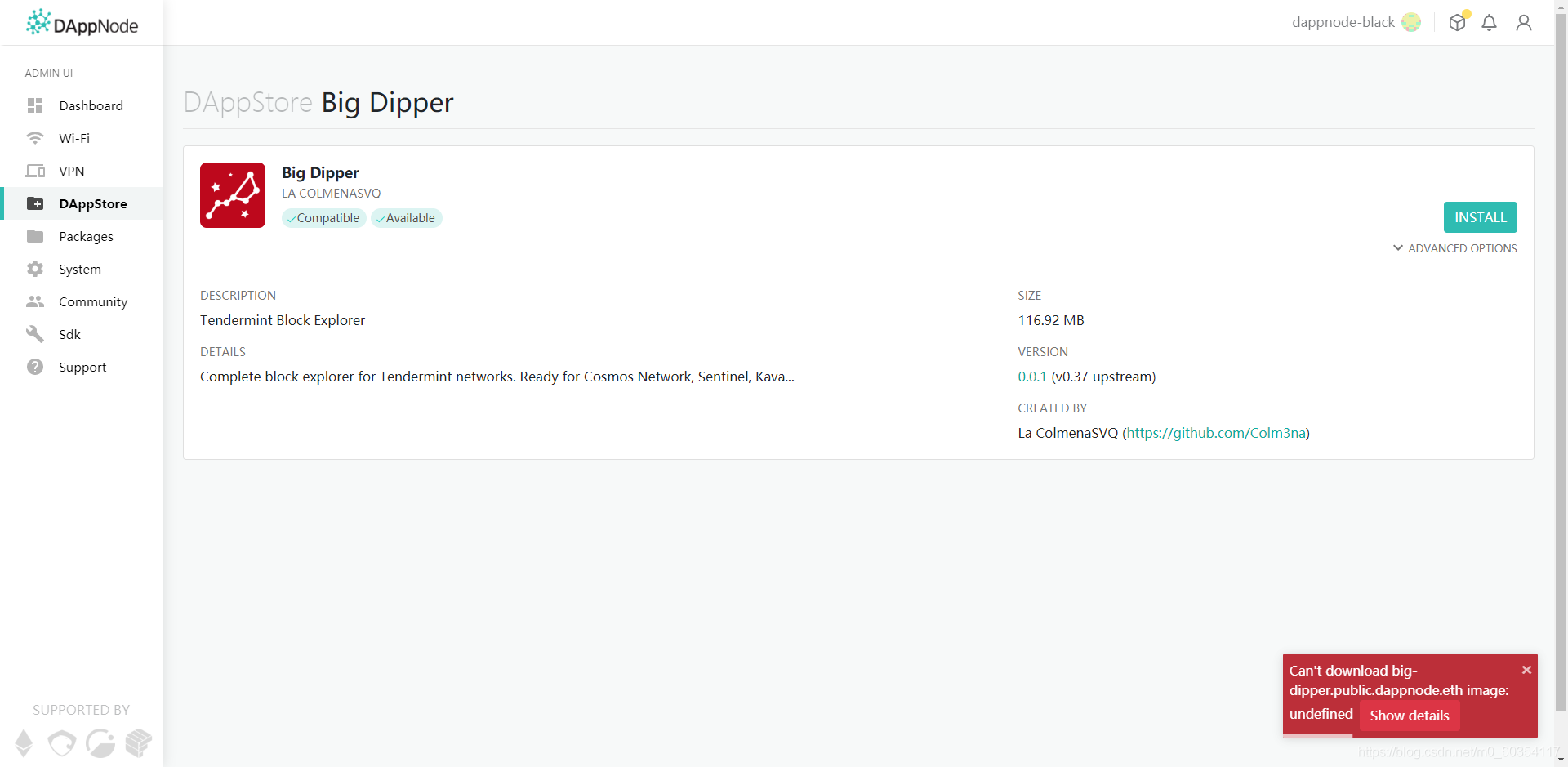Open the Dashboard grid icon
Screen dimensions: 1568x767
point(35,105)
